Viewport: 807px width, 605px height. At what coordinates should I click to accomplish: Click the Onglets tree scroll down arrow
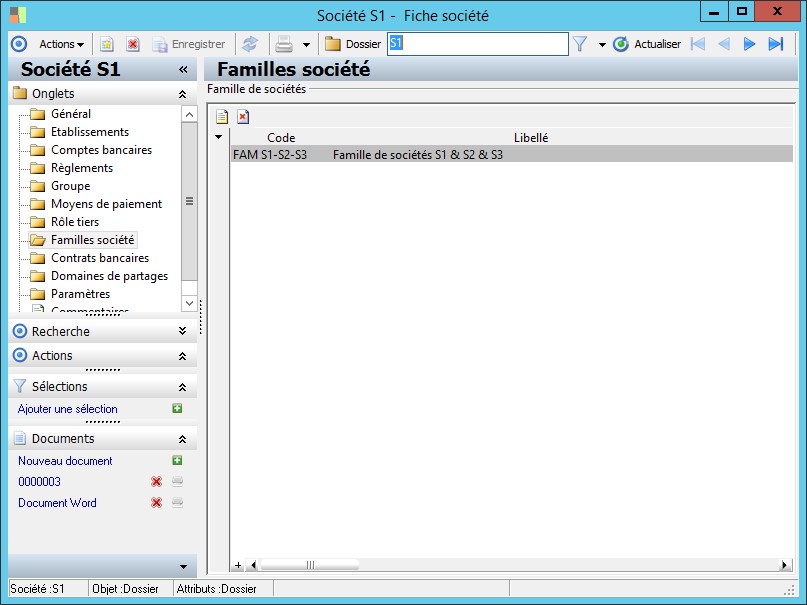189,303
